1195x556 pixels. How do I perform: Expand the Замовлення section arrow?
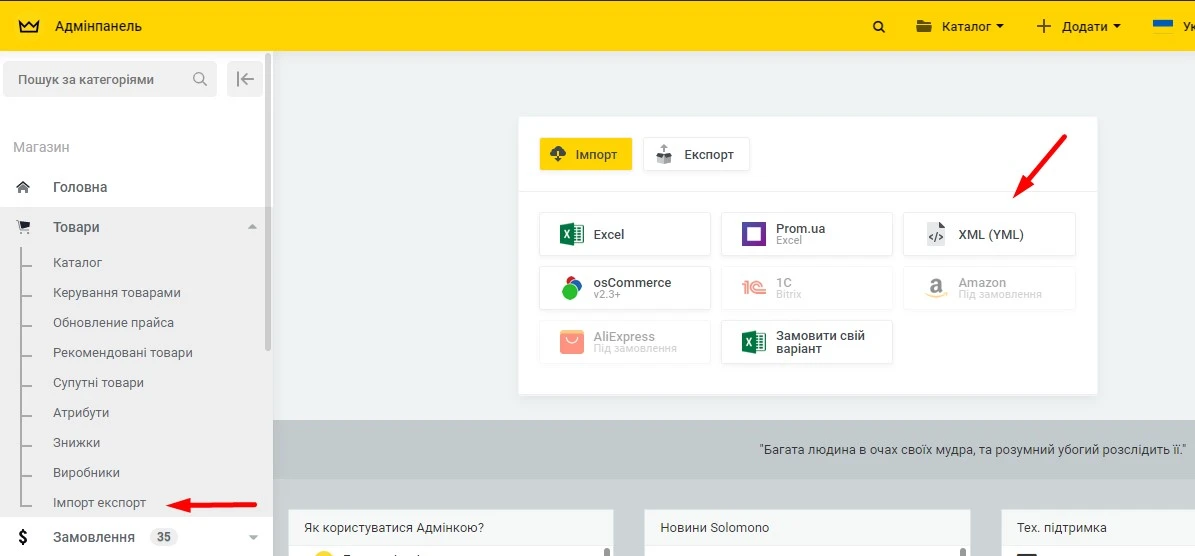(x=254, y=538)
